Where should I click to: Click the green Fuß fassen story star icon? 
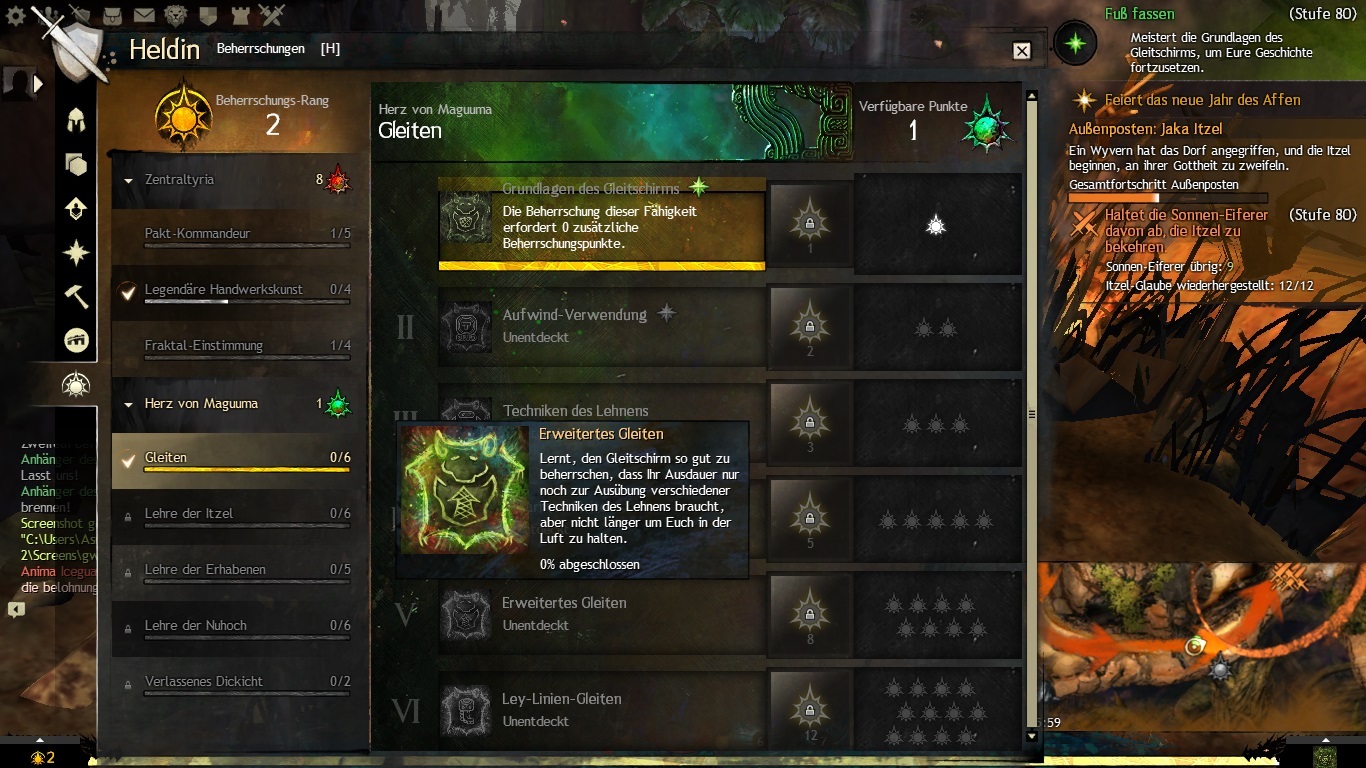tap(1075, 45)
